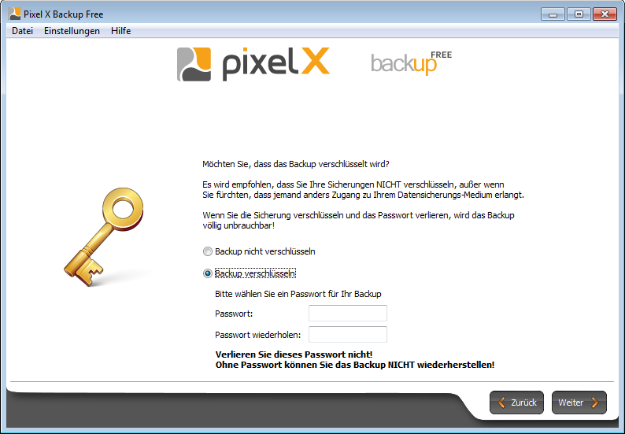This screenshot has width=625, height=434.
Task: Click the orange-gray pixelX logo square
Action: pos(194,64)
